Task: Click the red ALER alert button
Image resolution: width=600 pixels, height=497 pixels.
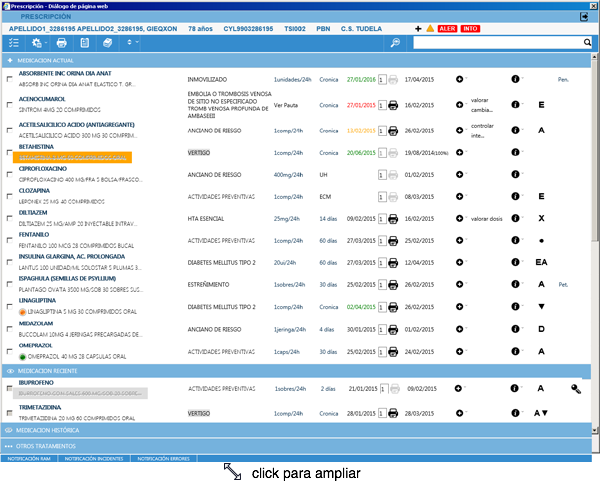Action: [448, 28]
